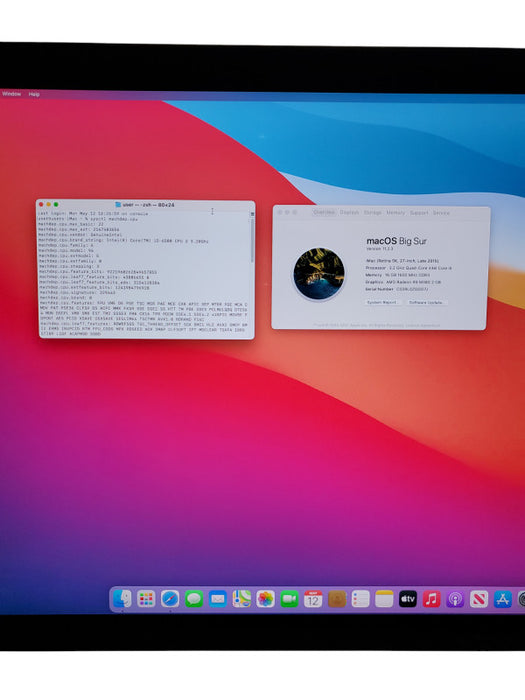The image size is (525, 700).
Task: Click the Last login line in Terminal
Action: (x=93, y=213)
